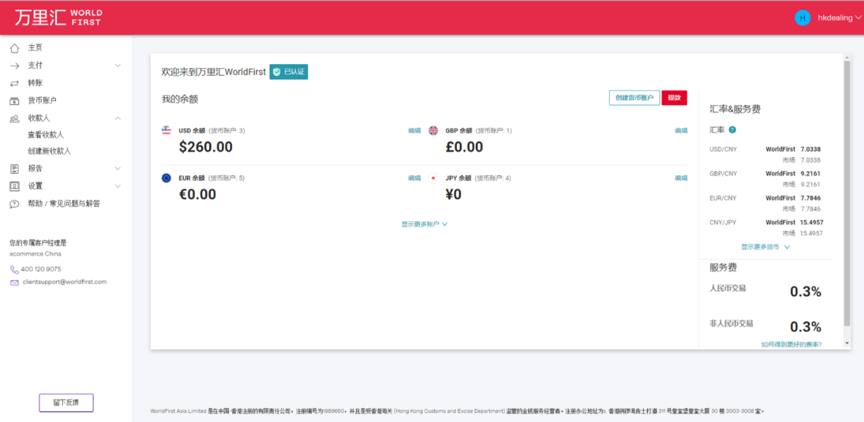The width and height of the screenshot is (864, 422).
Task: Select 创建新收款人 in the sidebar
Action: [49, 151]
